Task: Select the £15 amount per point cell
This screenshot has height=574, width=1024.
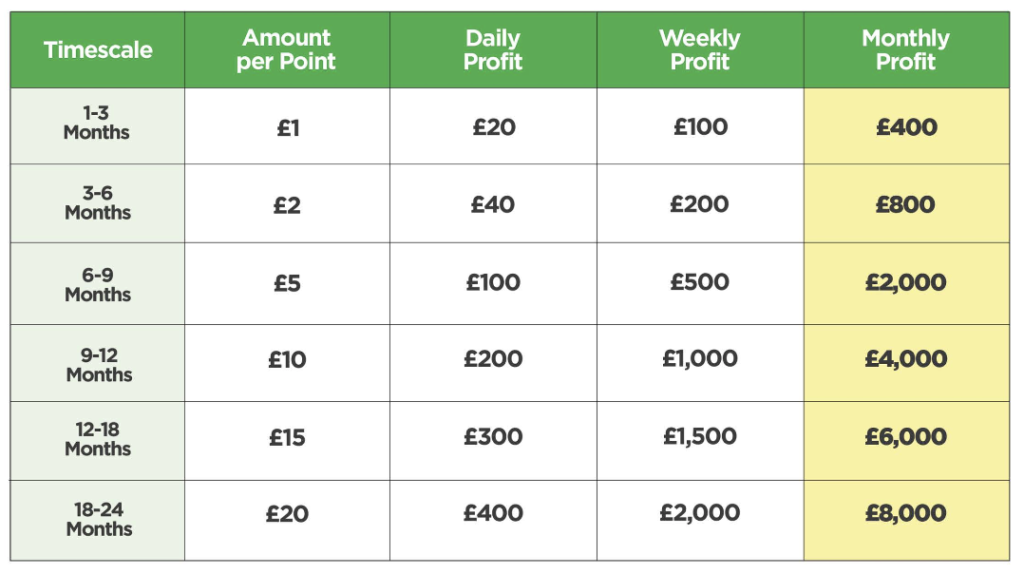Action: [287, 437]
